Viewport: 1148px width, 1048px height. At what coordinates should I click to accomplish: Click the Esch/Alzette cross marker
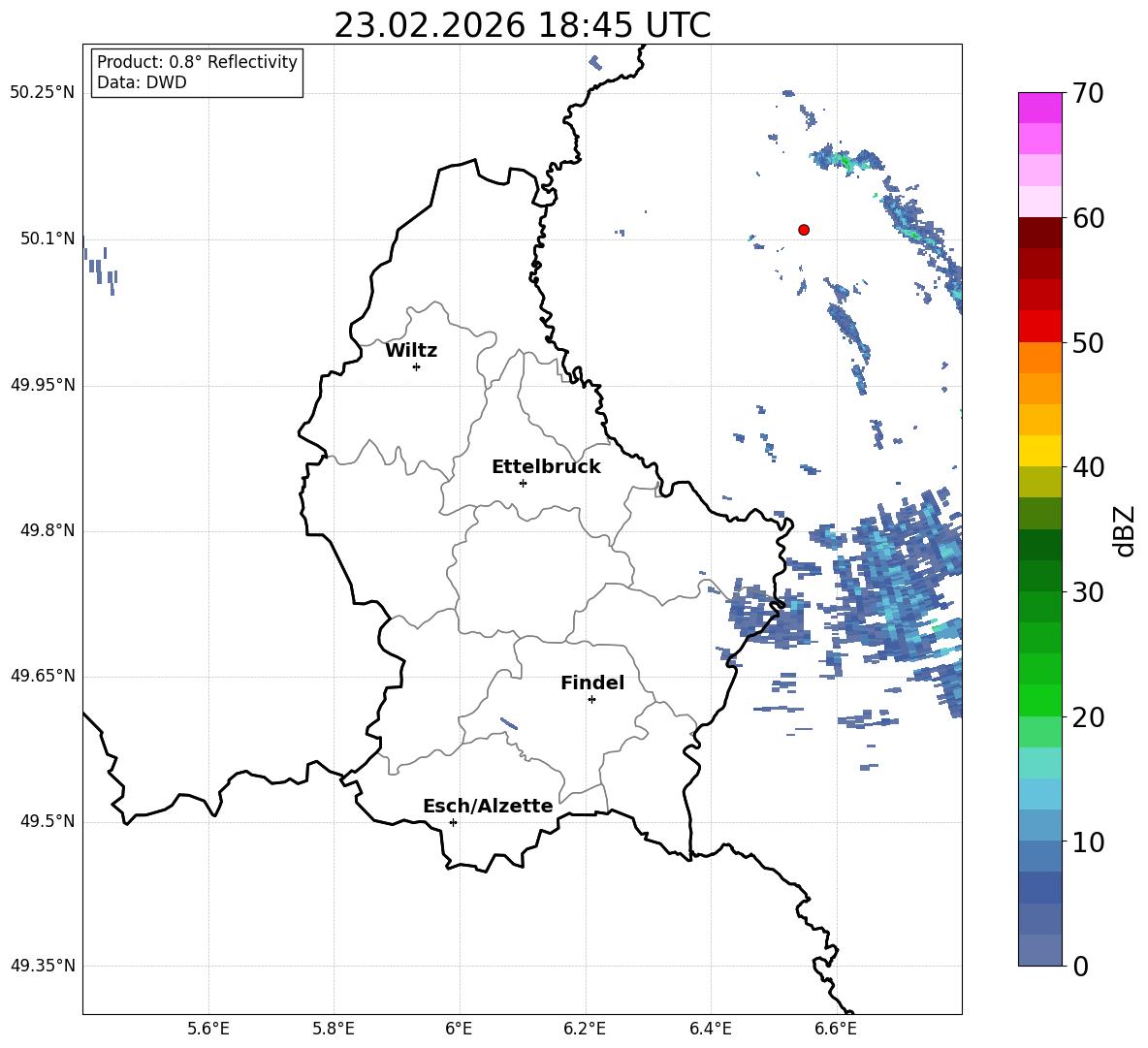point(453,822)
